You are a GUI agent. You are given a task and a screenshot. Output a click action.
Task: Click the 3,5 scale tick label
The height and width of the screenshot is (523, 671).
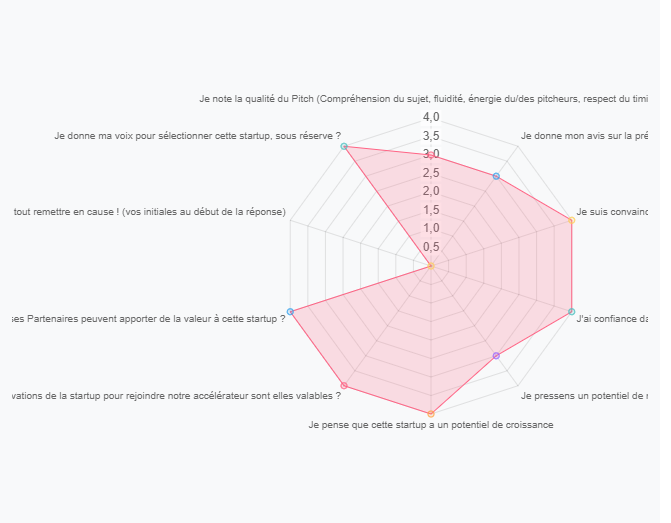pyautogui.click(x=431, y=136)
